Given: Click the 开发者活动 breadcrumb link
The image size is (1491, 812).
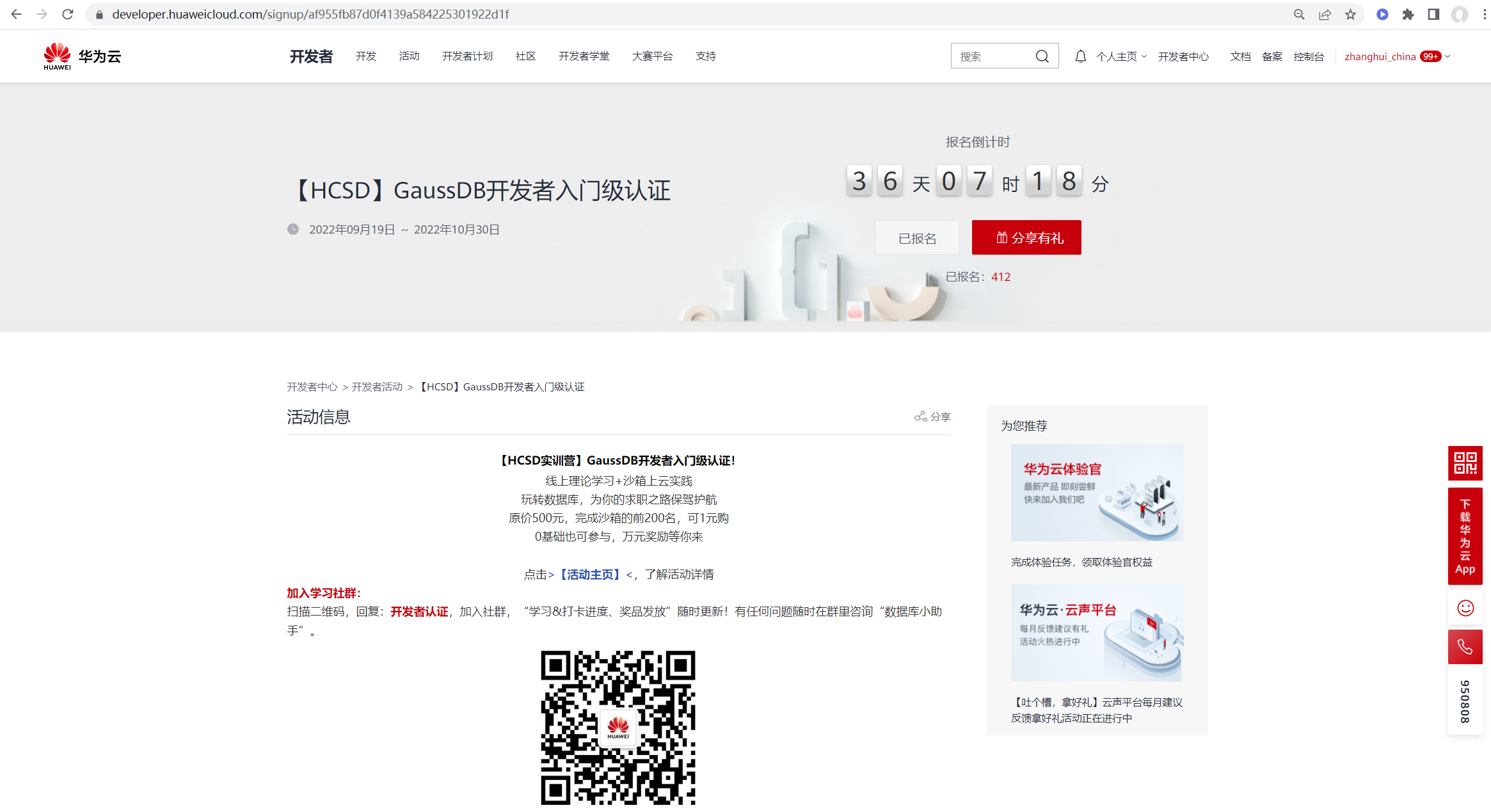Looking at the screenshot, I should click(x=377, y=386).
